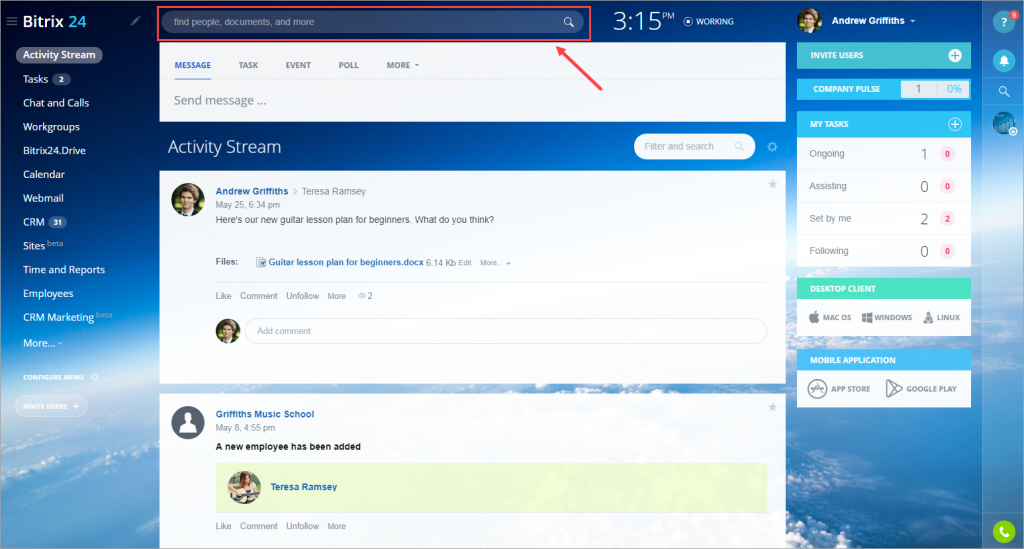Open Ongoing tasks row
This screenshot has width=1024, height=549.
pos(884,154)
